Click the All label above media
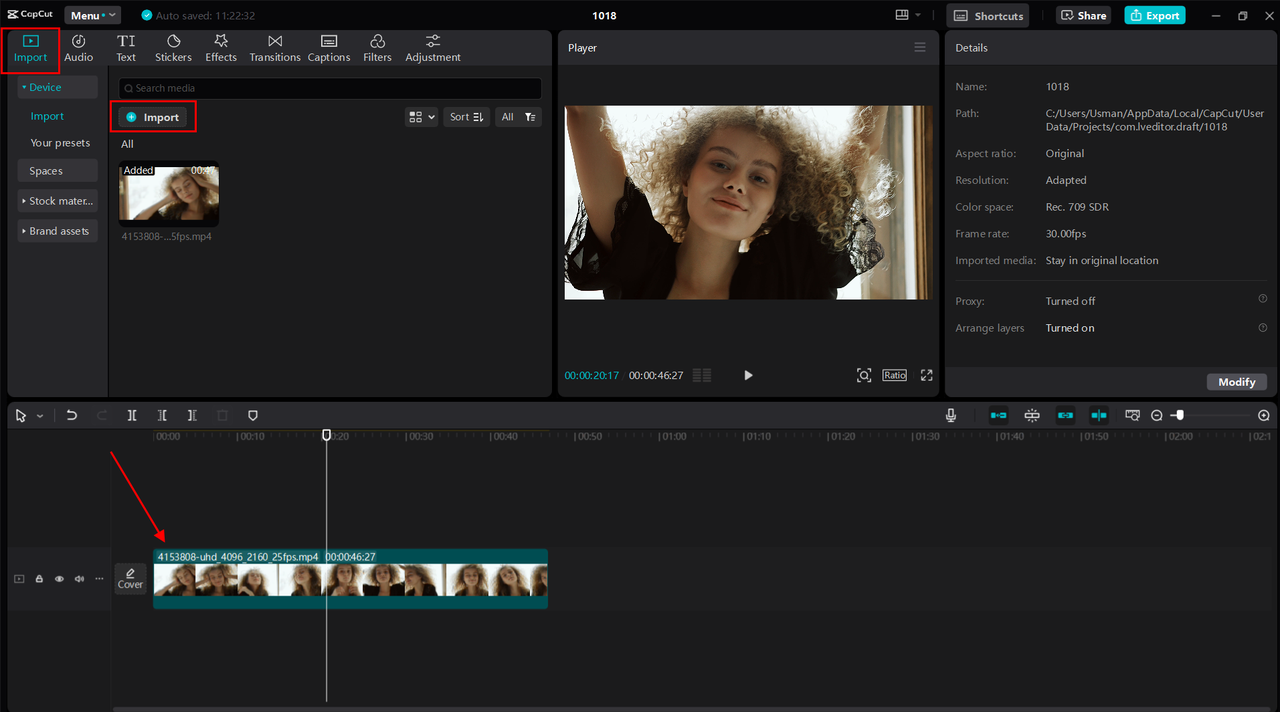The height and width of the screenshot is (712, 1280). click(127, 144)
